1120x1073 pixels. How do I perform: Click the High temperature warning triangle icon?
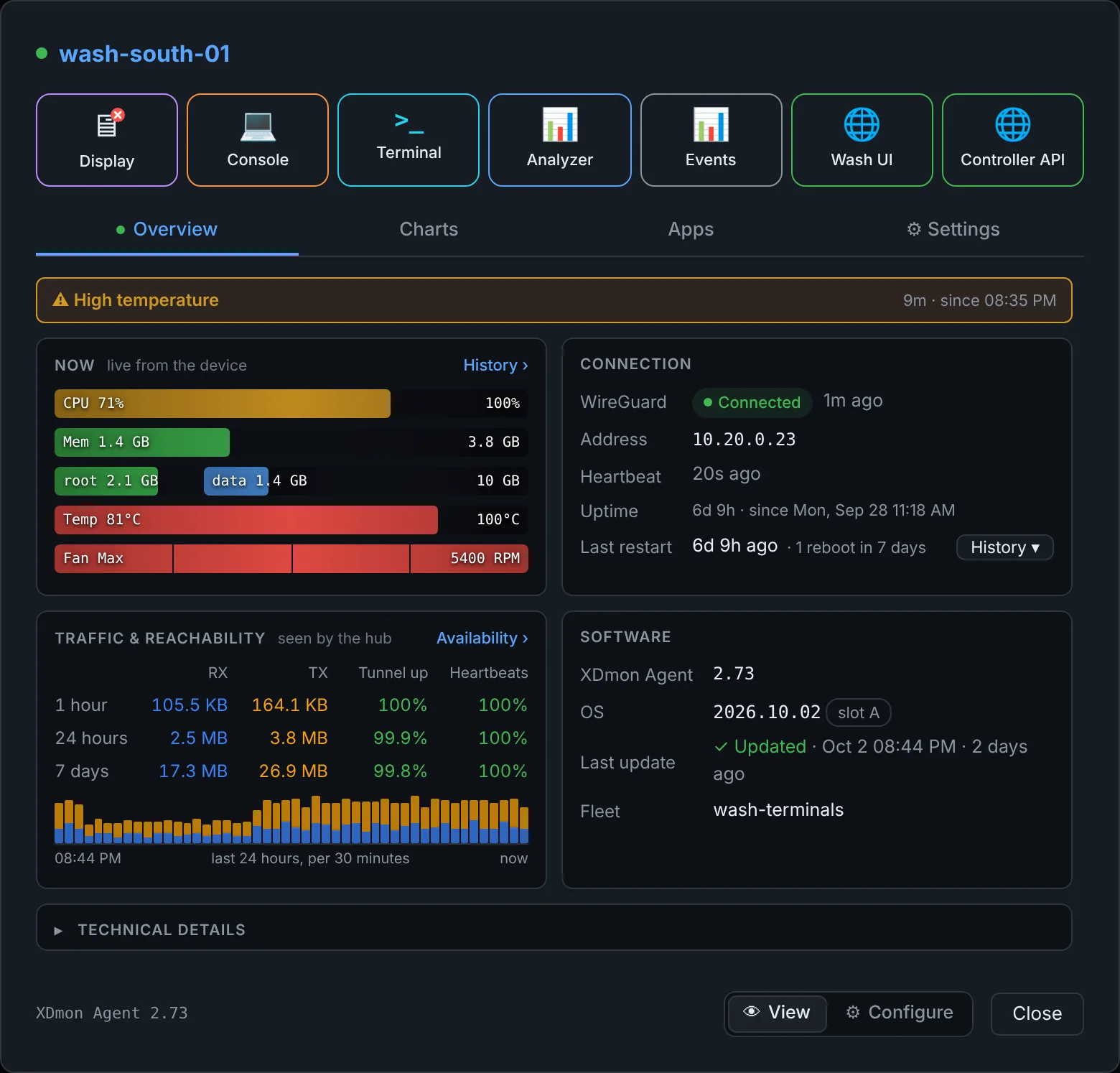60,299
